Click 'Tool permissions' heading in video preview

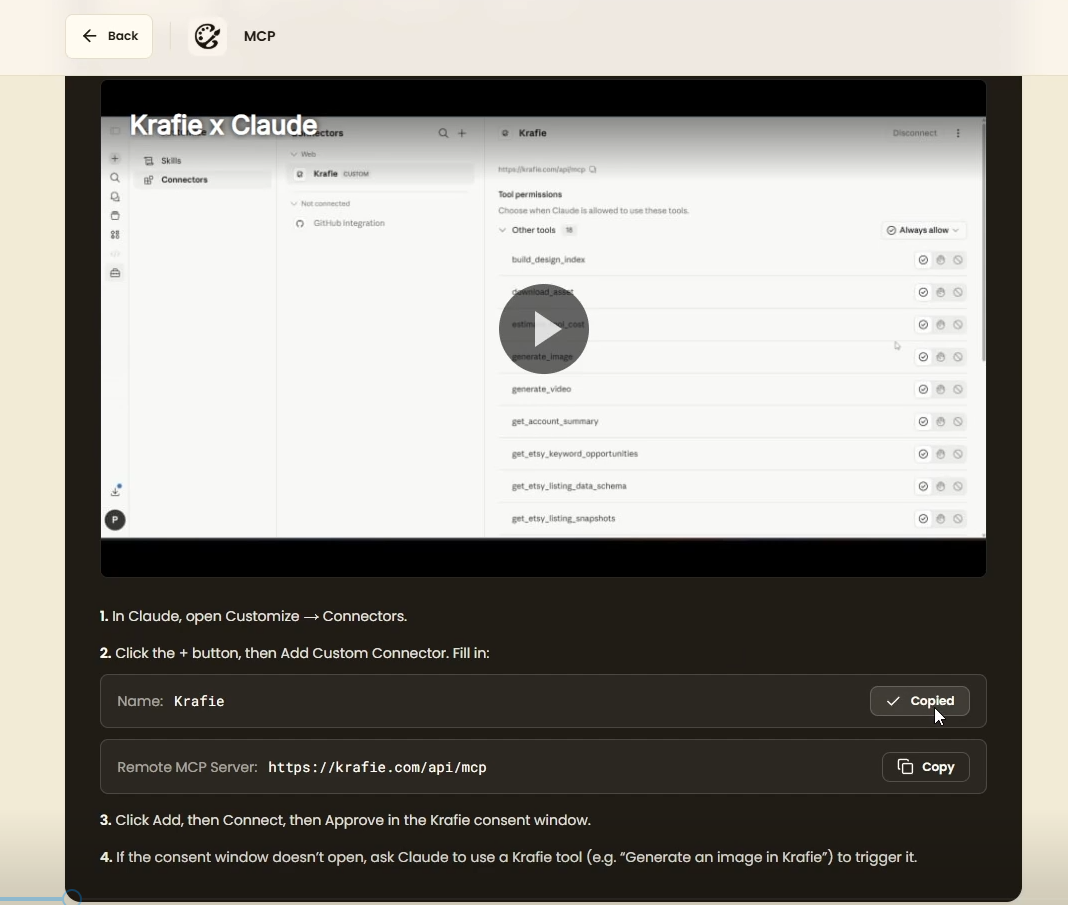(530, 195)
